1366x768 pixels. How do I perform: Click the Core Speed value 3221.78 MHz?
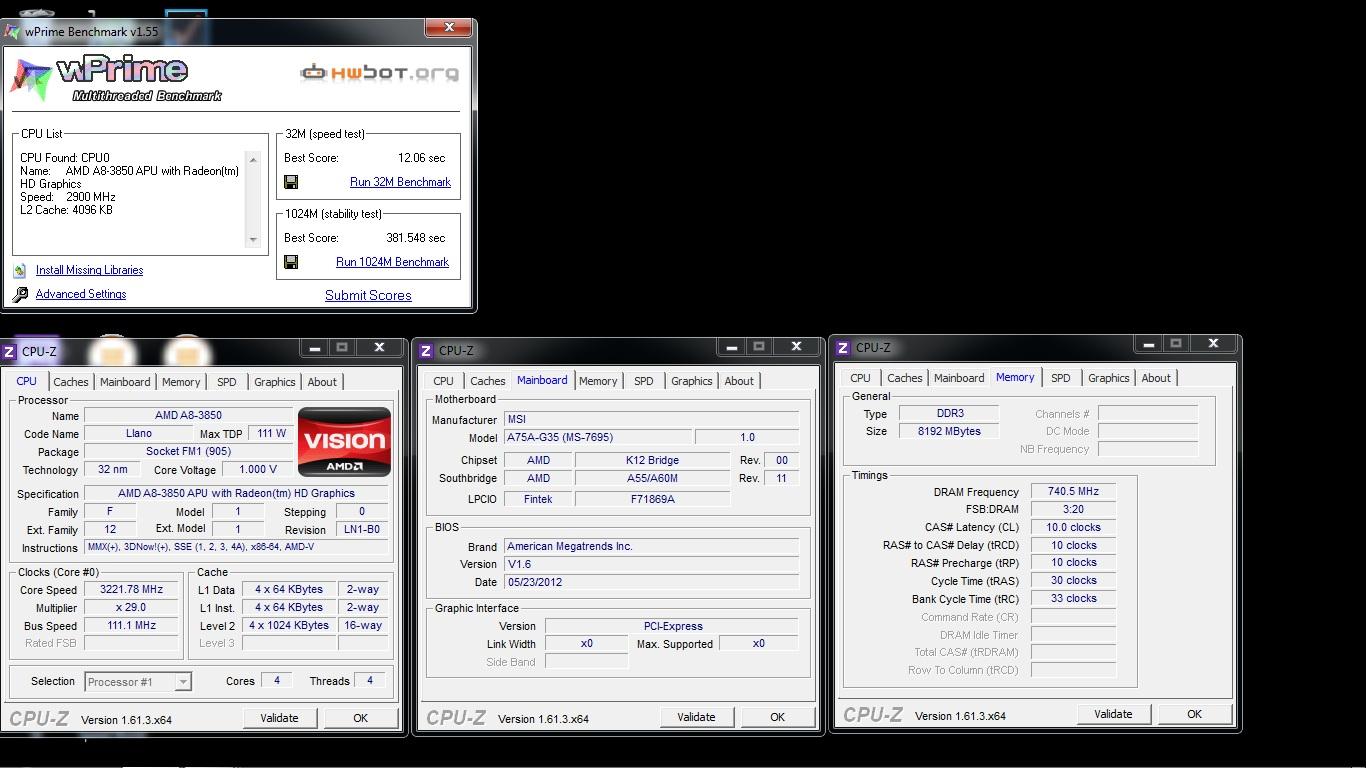pyautogui.click(x=132, y=589)
